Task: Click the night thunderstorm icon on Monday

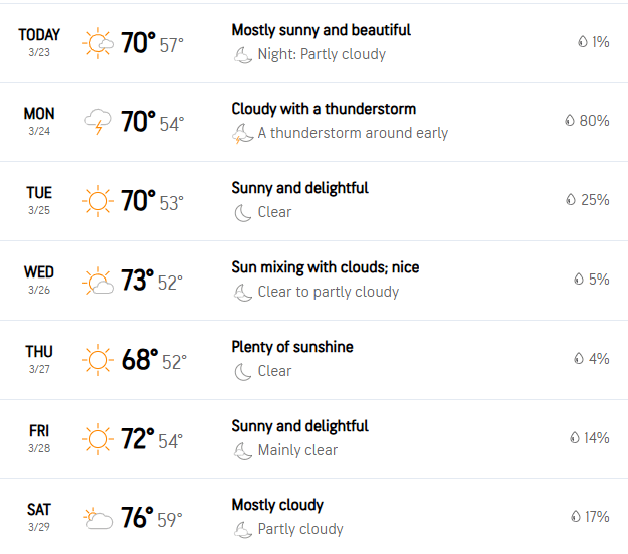Action: click(243, 133)
